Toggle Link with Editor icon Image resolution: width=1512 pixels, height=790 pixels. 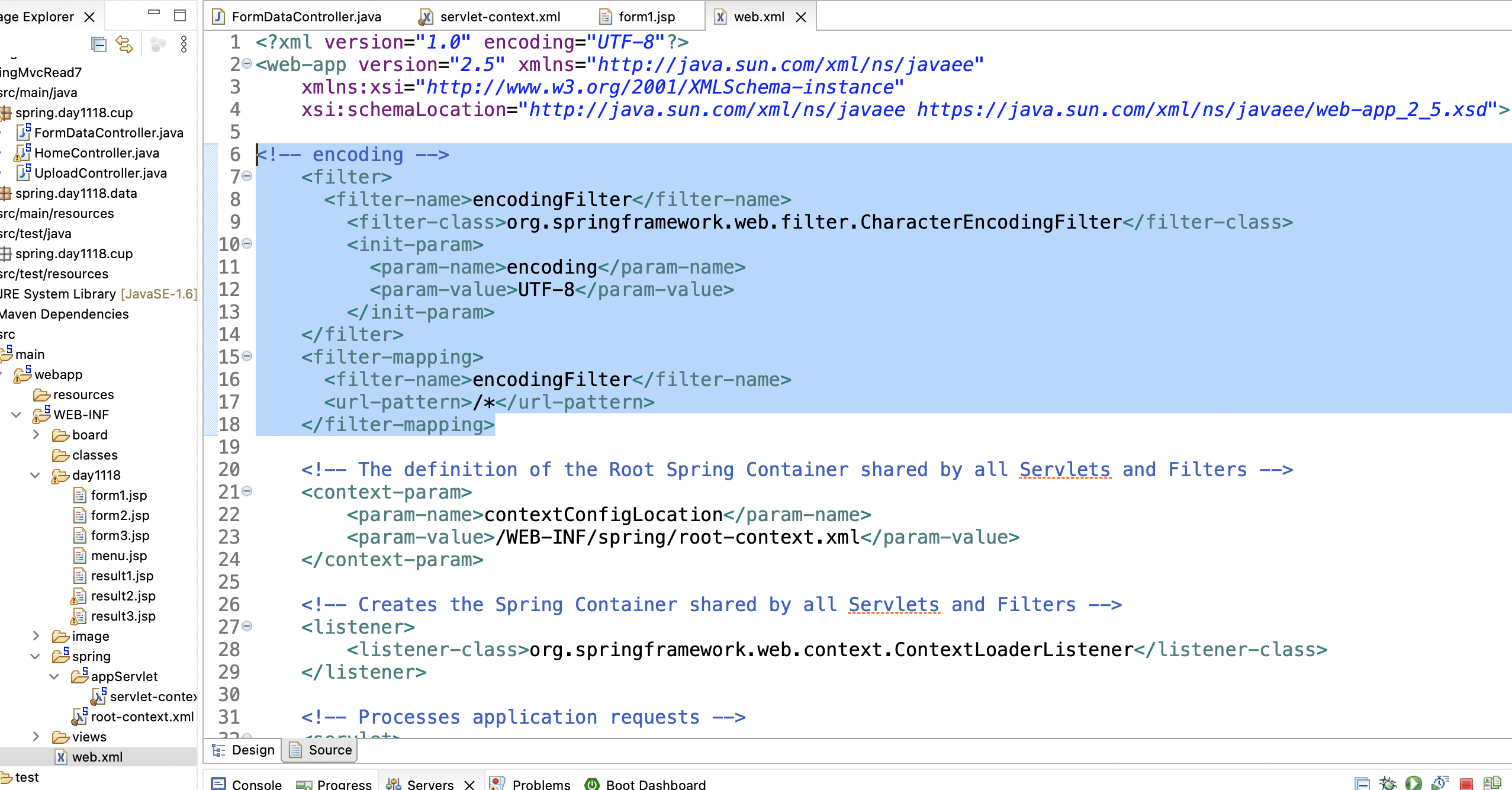coord(124,44)
